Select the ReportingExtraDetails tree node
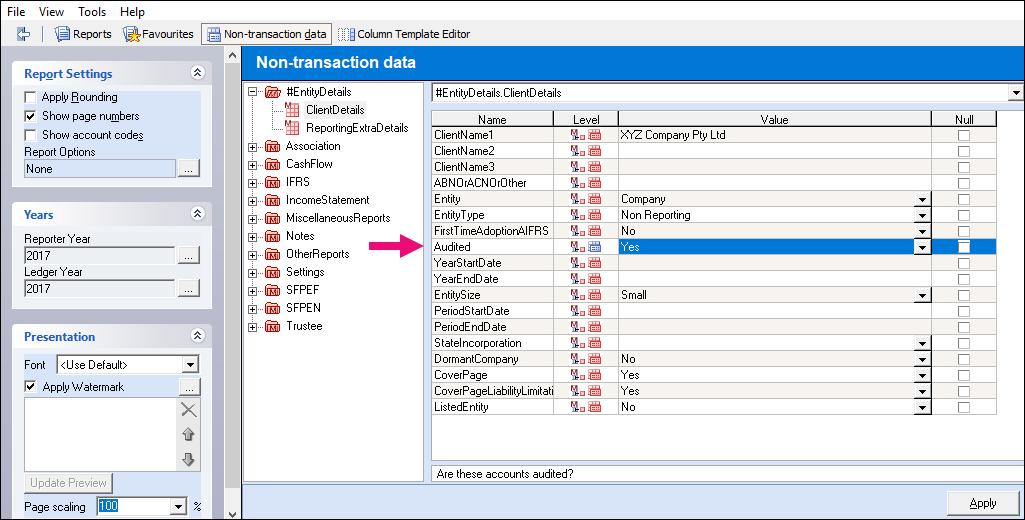1025x520 pixels. pos(356,128)
